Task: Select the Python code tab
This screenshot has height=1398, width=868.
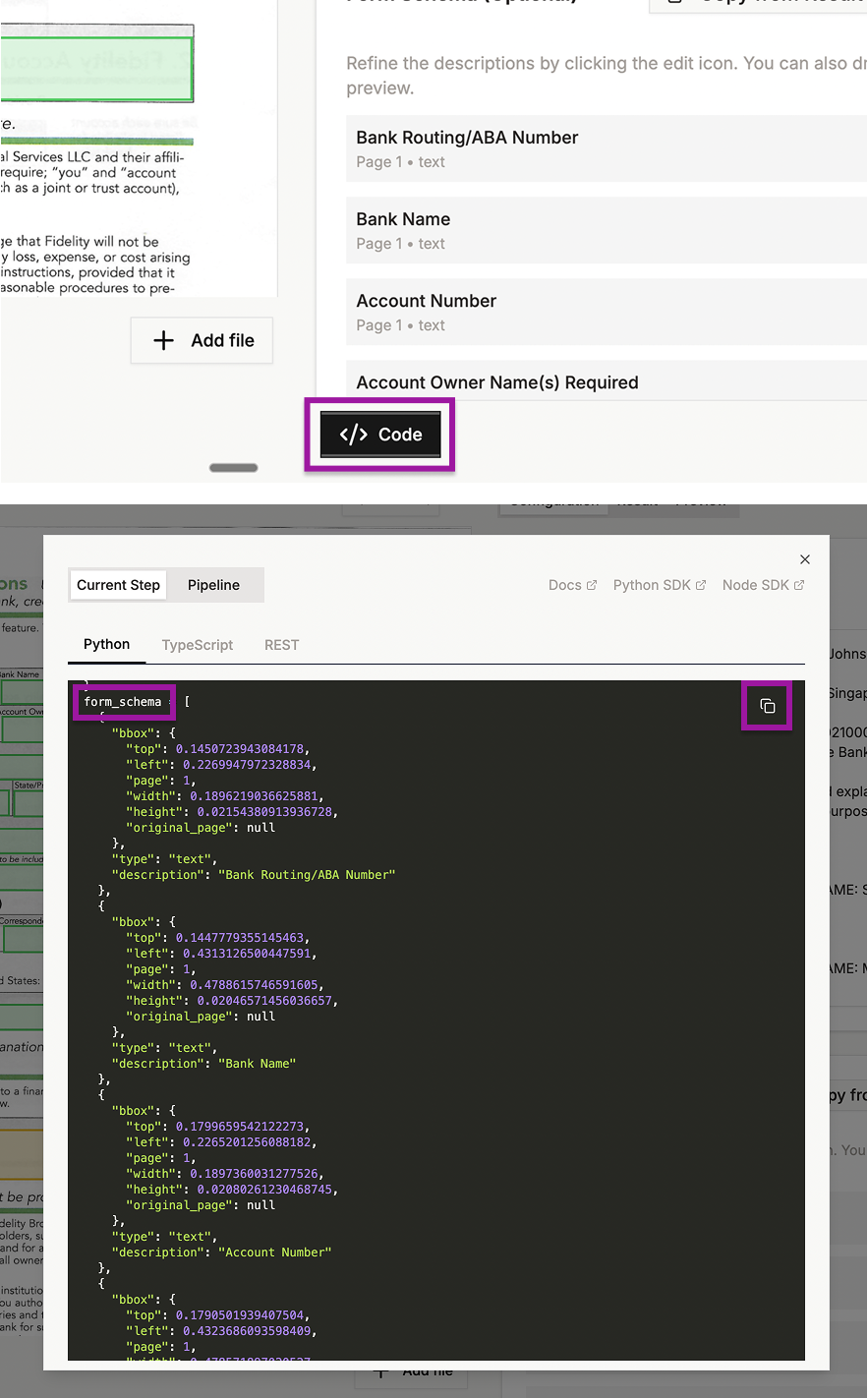Action: [x=106, y=645]
